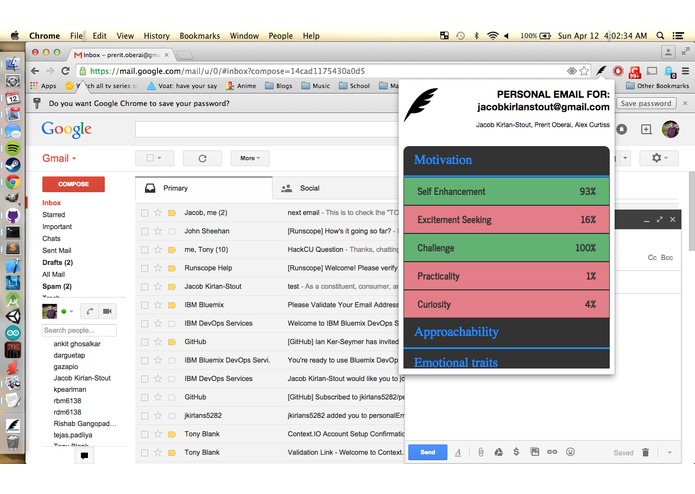695x494 pixels.
Task: Star the Jacob Kirlan-Stout test email
Action: [158, 286]
